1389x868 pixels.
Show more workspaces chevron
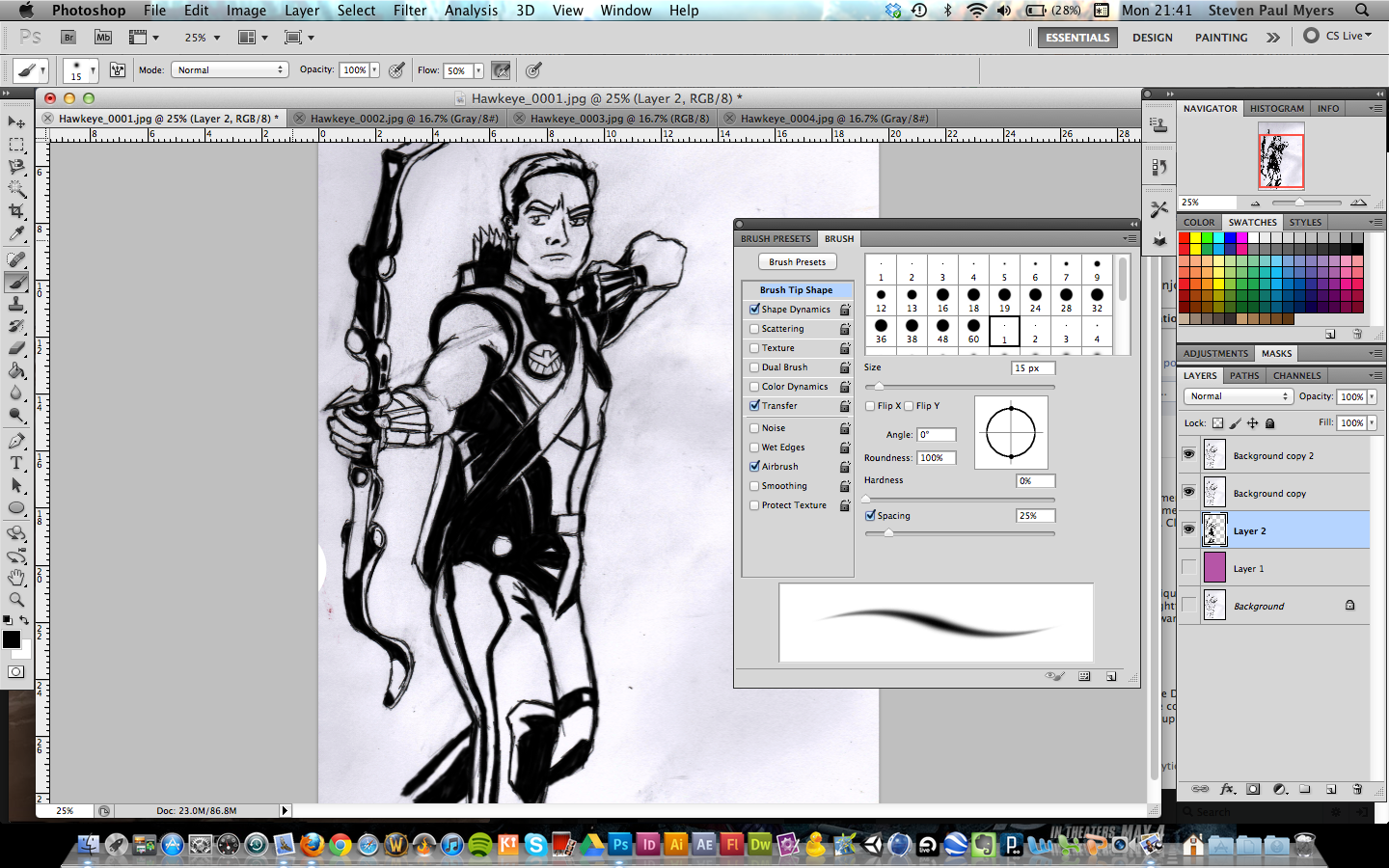tap(1273, 38)
